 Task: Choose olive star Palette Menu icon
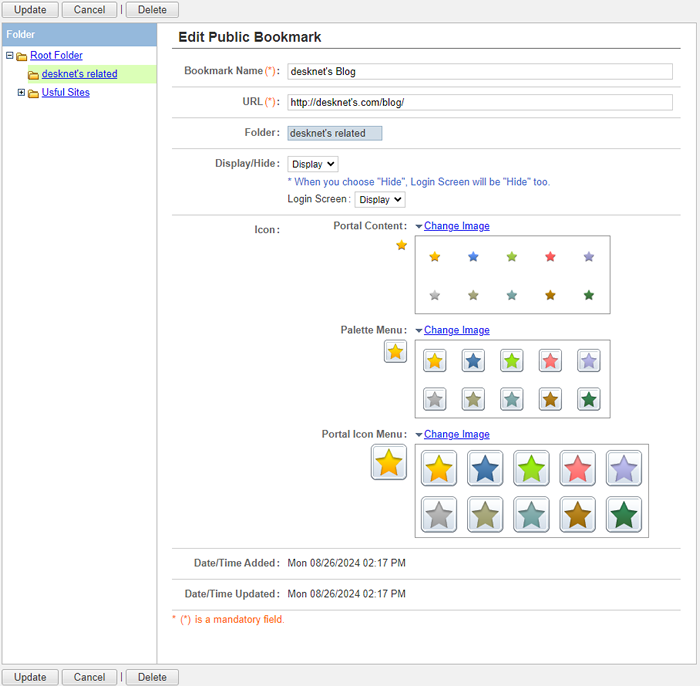pyautogui.click(x=473, y=399)
